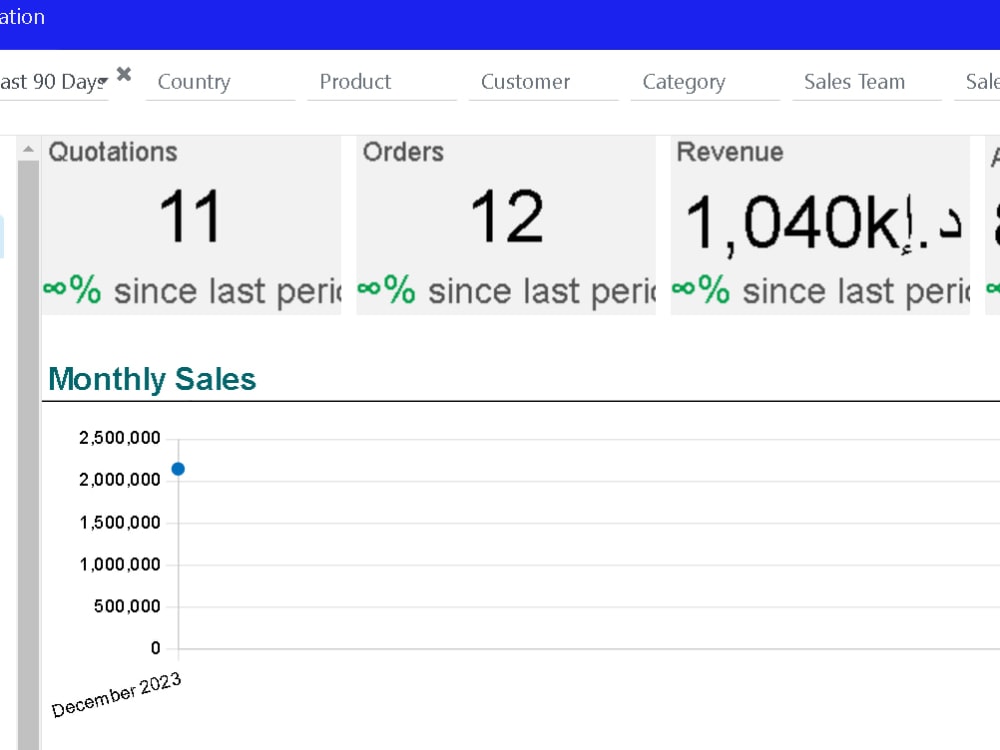Select the Quotations card value 11
The height and width of the screenshot is (750, 1000).
pos(189,217)
